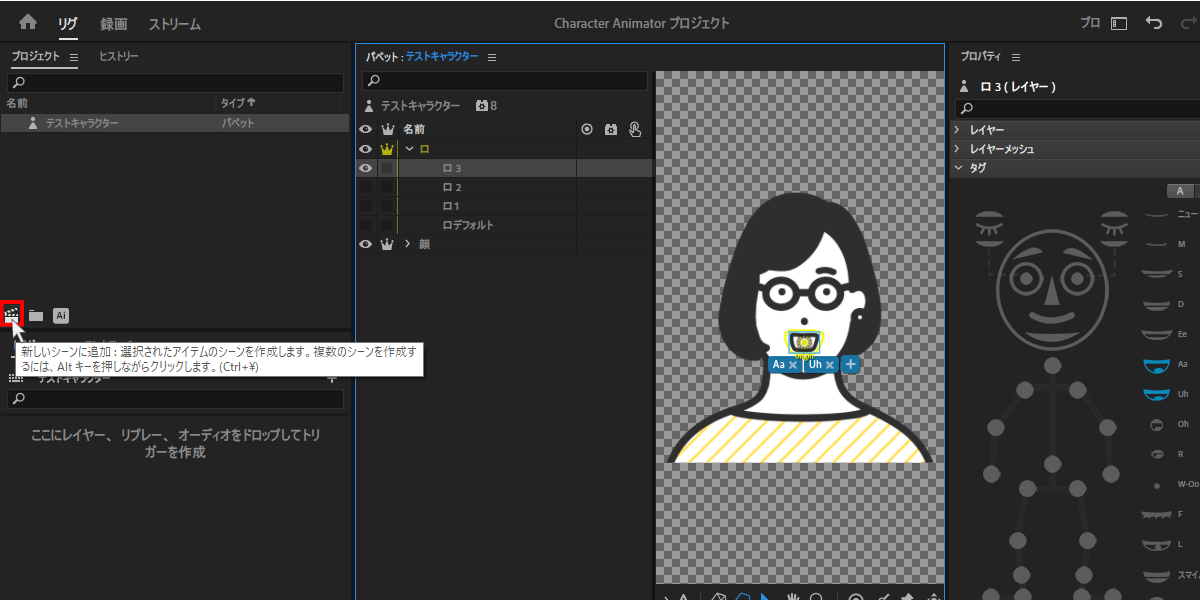
Task: Remove the Uh tag from the mouth layer
Action: point(830,365)
